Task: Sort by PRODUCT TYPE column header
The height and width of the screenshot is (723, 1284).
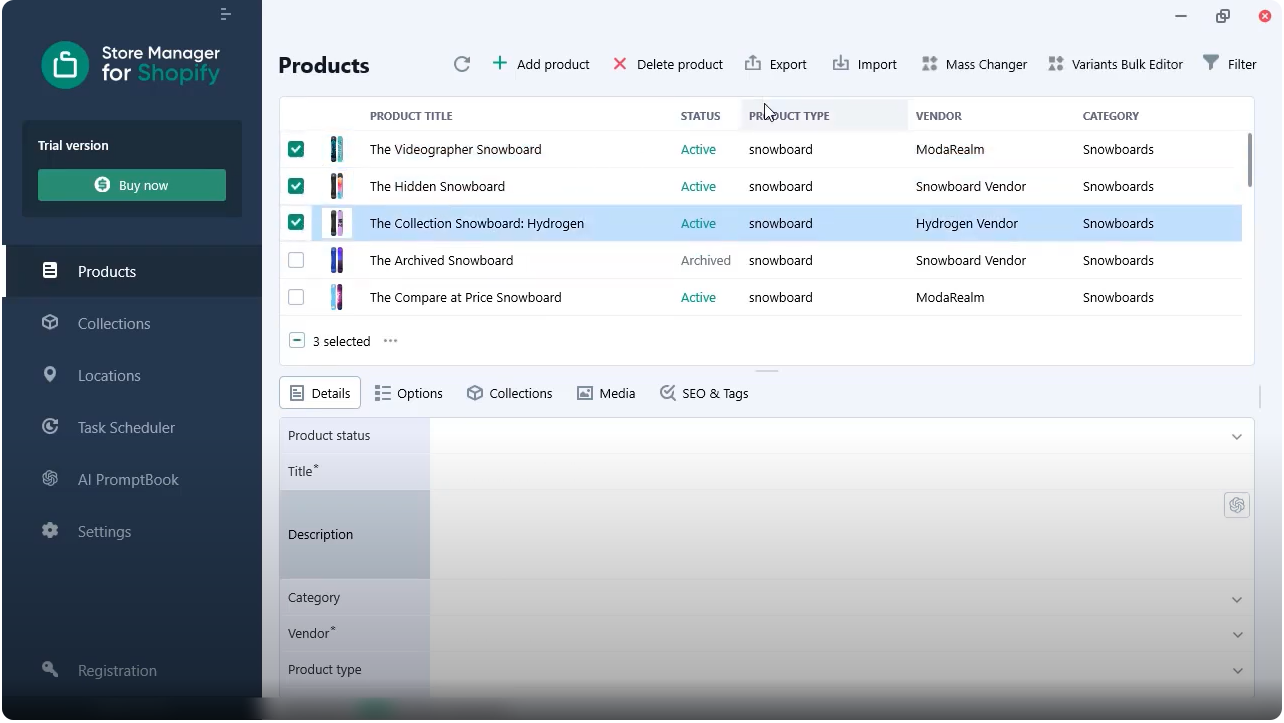Action: coord(789,116)
